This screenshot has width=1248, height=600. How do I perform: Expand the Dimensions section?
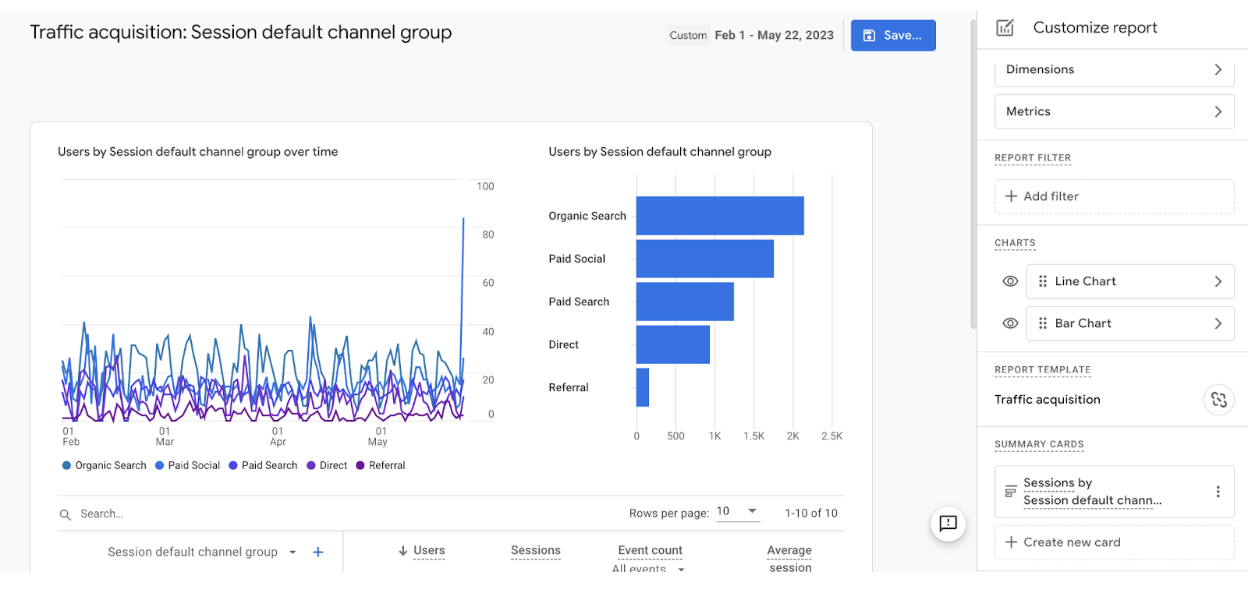[1114, 70]
